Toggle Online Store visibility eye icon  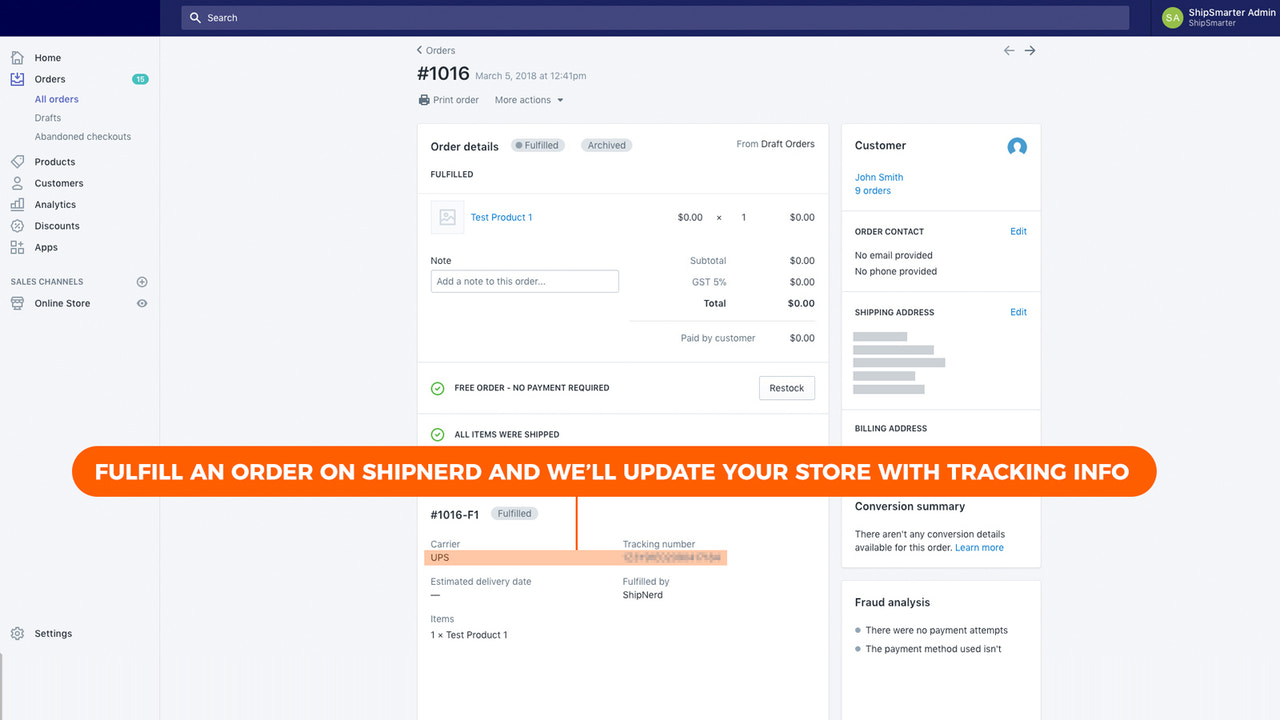coord(142,303)
